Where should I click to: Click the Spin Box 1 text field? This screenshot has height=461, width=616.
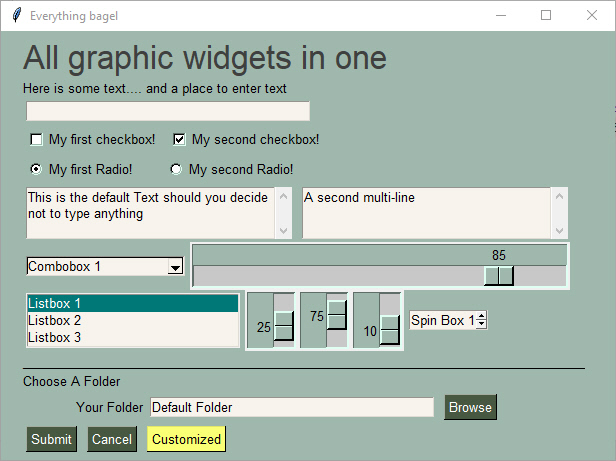[x=443, y=320]
